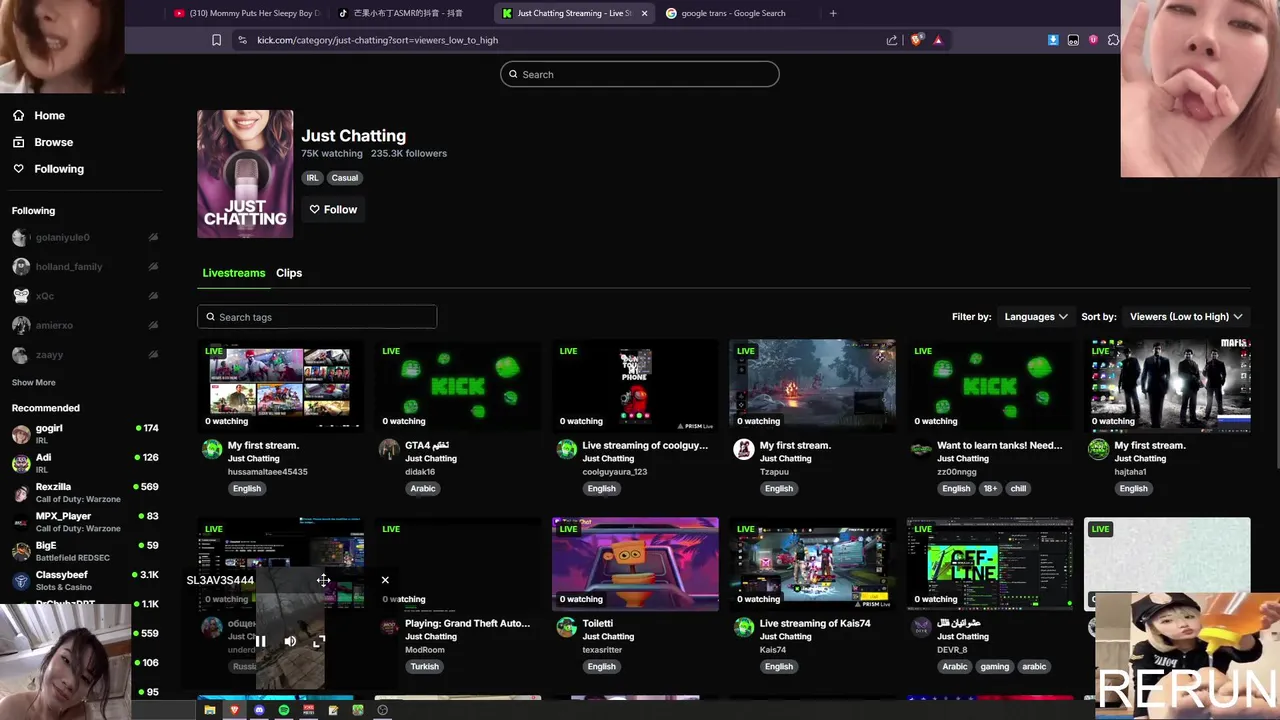
Task: Click the IRL category tag
Action: click(x=313, y=178)
